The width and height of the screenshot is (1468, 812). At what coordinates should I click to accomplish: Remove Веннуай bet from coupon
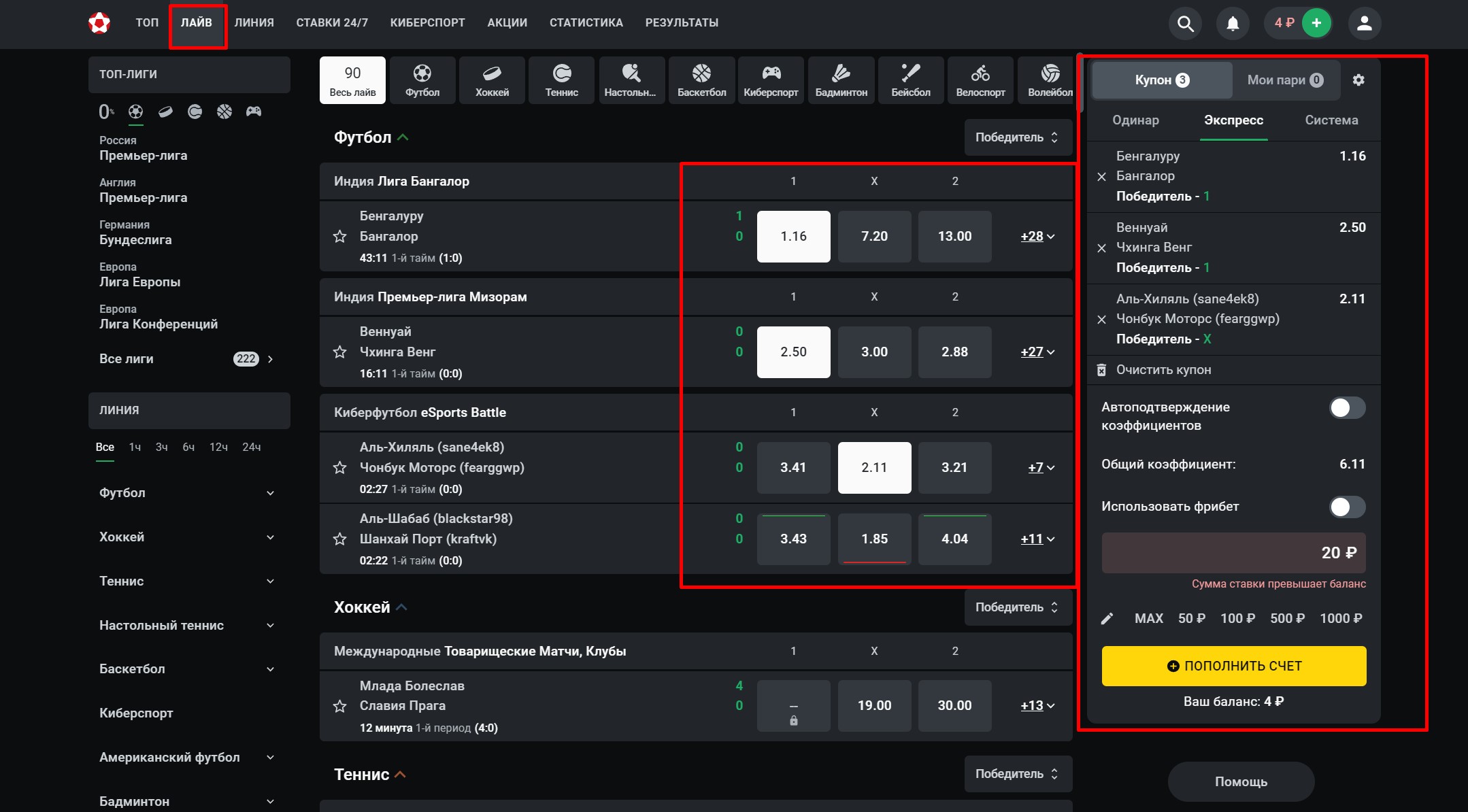[x=1101, y=248]
